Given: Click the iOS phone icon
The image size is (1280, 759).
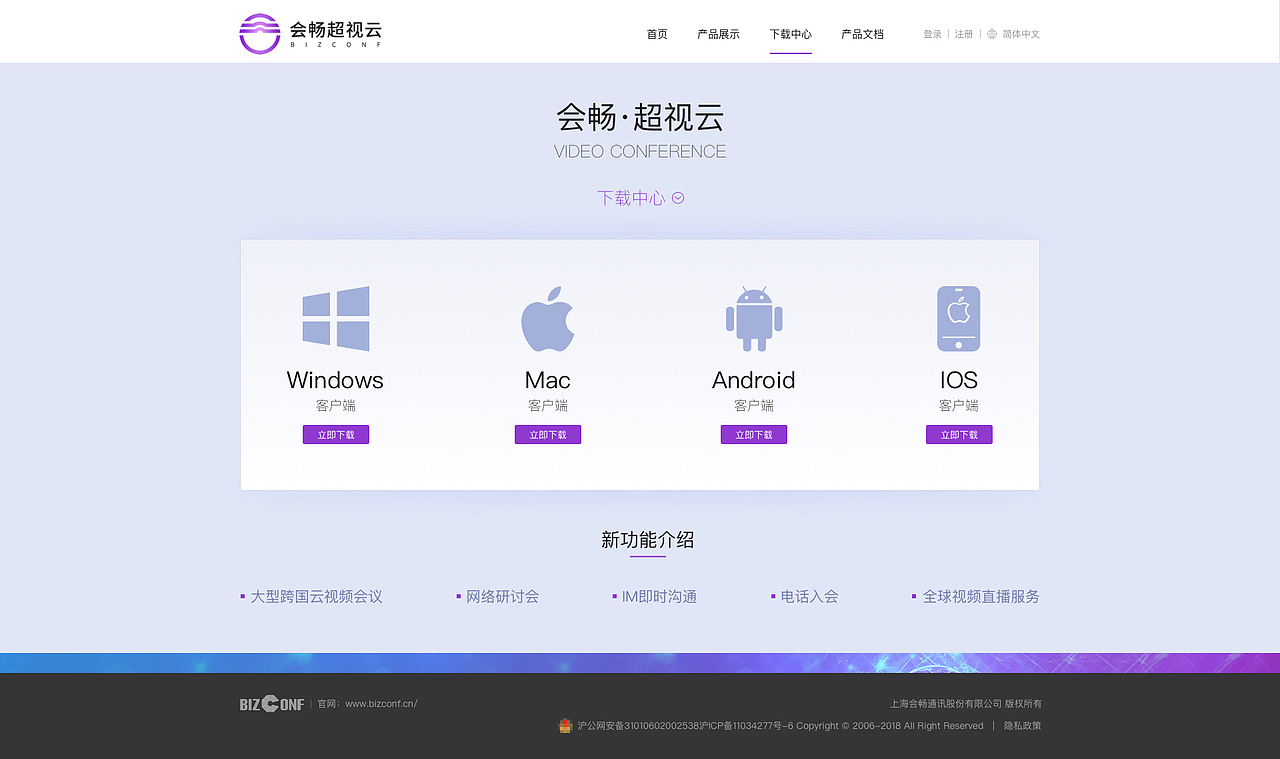Looking at the screenshot, I should 959,319.
